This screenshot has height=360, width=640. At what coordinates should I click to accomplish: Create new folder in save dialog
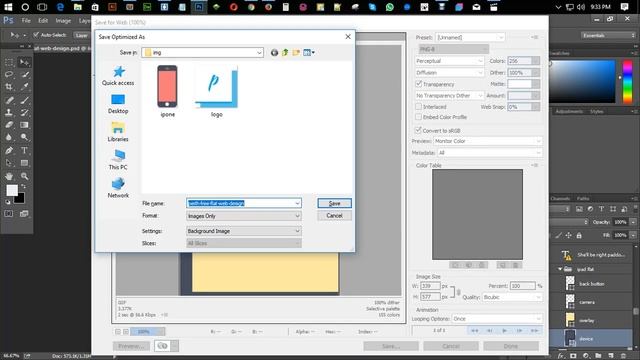pos(296,52)
